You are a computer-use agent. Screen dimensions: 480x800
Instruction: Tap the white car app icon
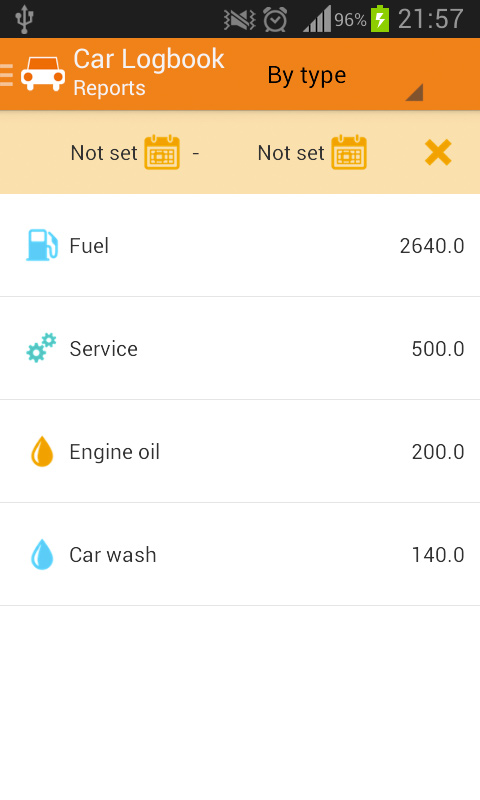[x=43, y=74]
